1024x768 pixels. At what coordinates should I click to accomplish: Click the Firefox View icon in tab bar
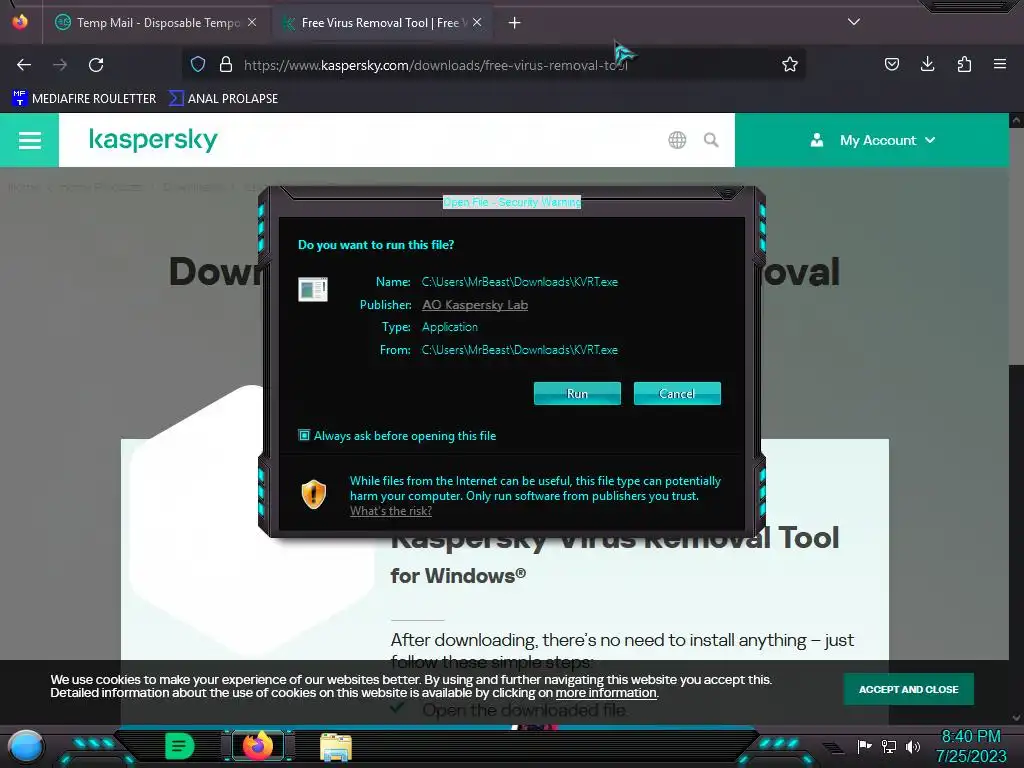coord(20,22)
